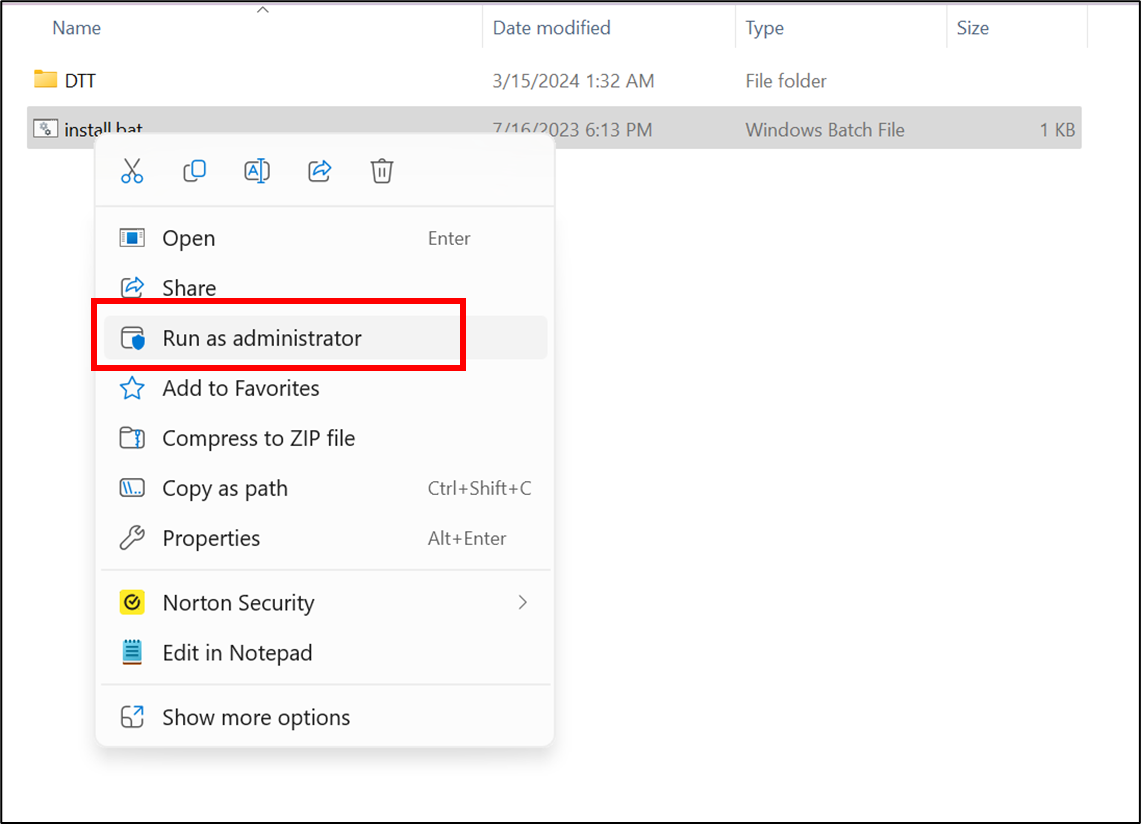The height and width of the screenshot is (824, 1141).
Task: Click the Cut scissors icon
Action: pyautogui.click(x=132, y=171)
